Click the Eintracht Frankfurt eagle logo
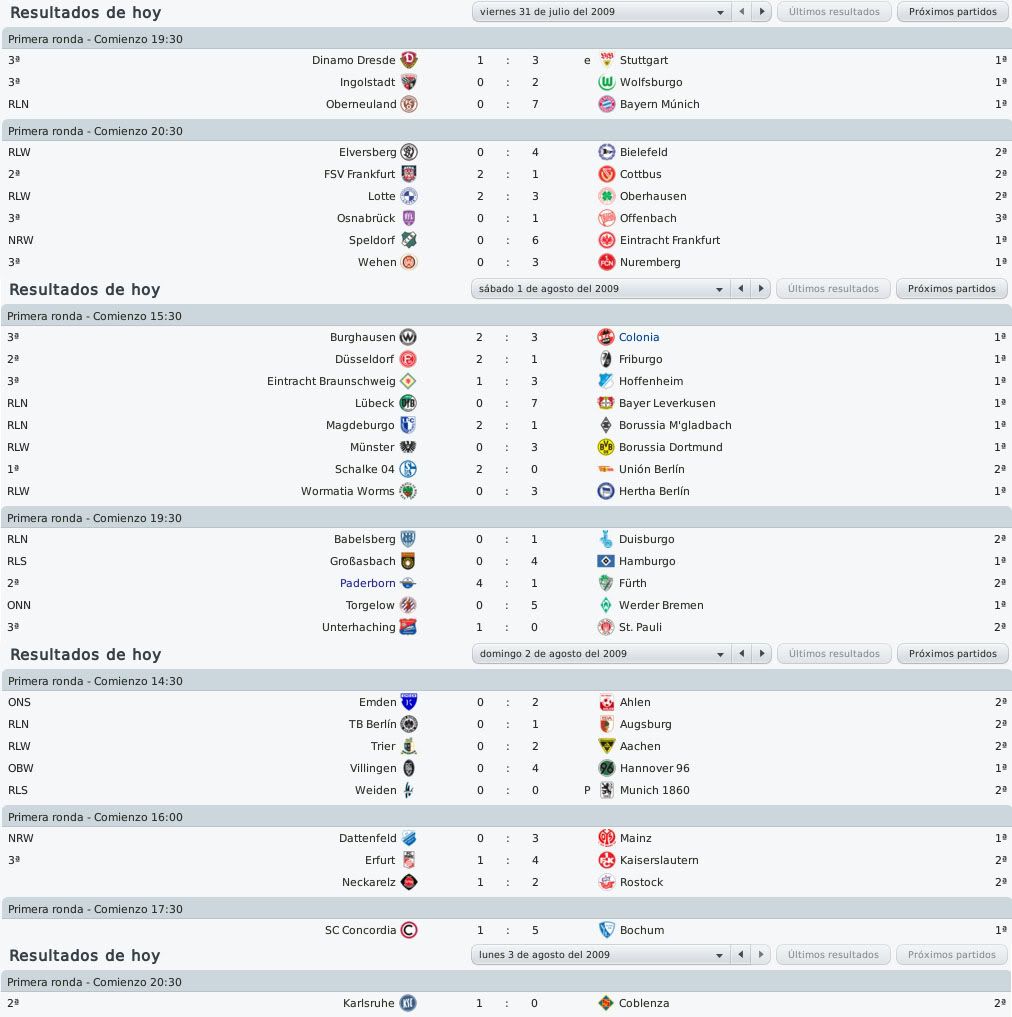The height and width of the screenshot is (1017, 1012). coord(606,240)
